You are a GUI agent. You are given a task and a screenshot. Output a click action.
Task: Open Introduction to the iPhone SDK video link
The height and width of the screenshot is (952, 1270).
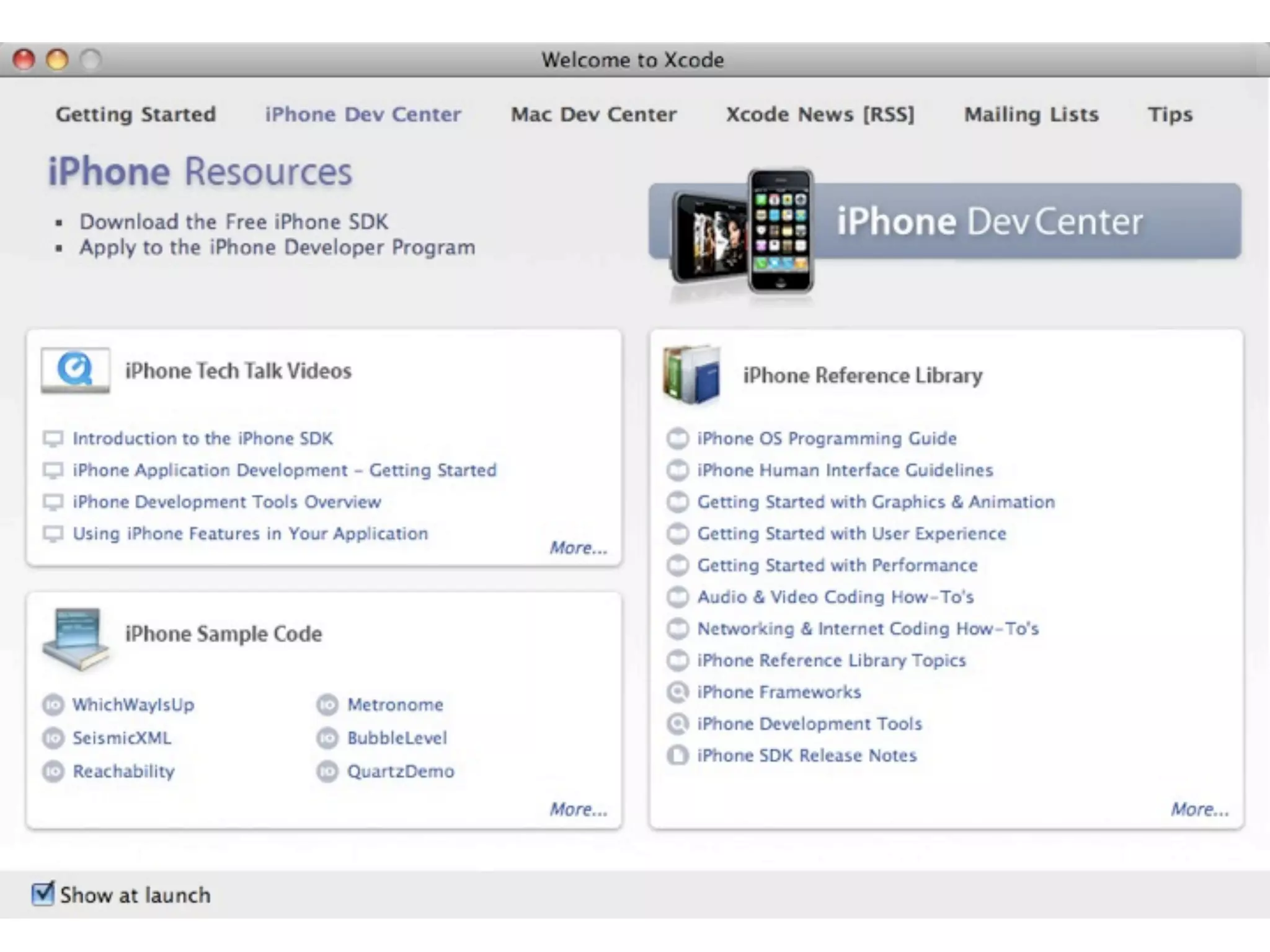(x=203, y=439)
